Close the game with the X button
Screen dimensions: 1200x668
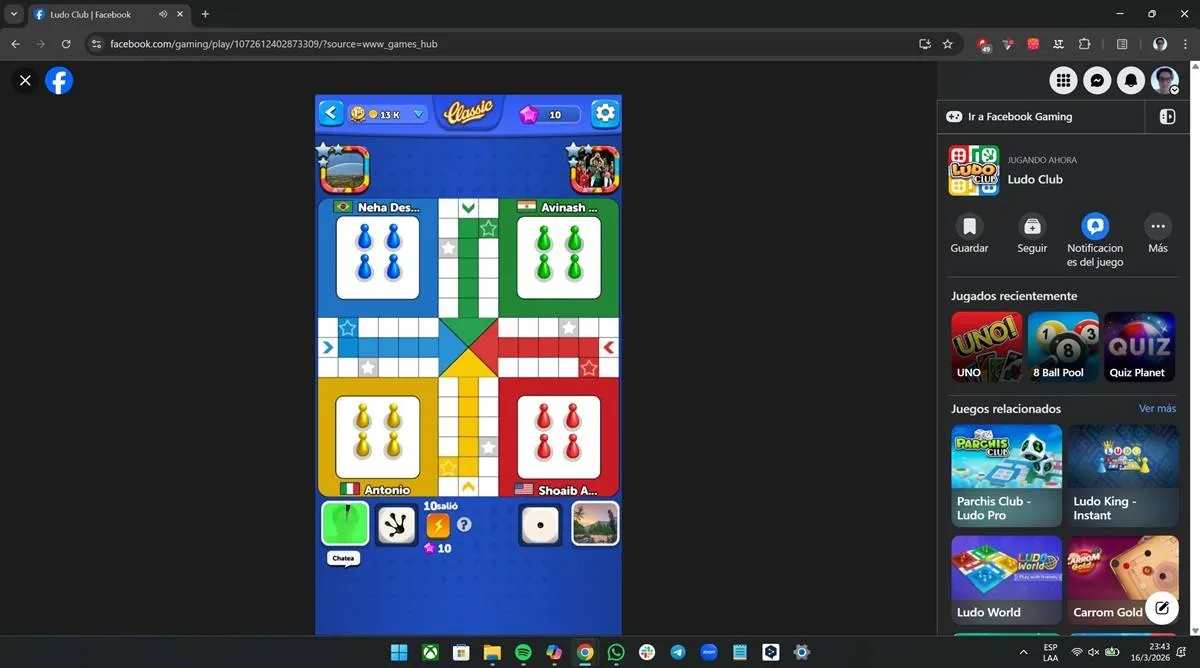[25, 81]
